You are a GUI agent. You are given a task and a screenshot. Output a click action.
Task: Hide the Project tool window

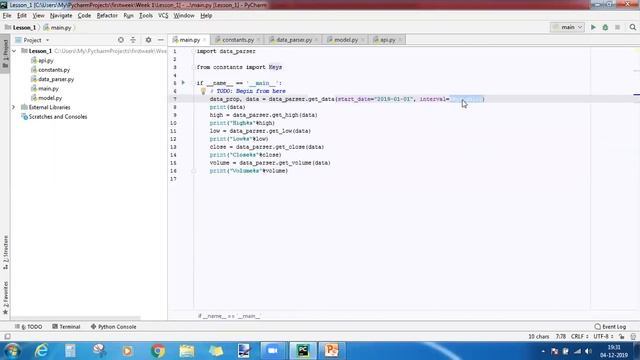161,40
